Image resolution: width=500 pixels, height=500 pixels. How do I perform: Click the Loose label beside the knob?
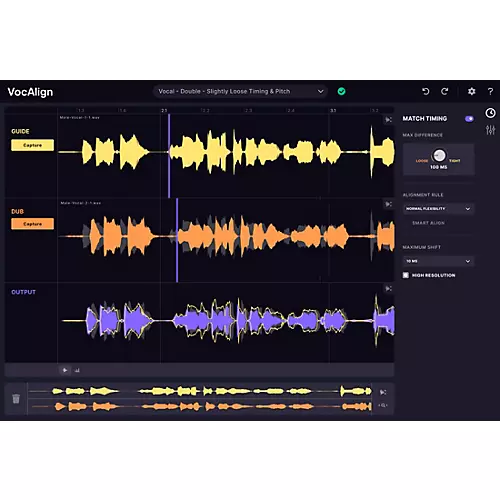[422, 161]
